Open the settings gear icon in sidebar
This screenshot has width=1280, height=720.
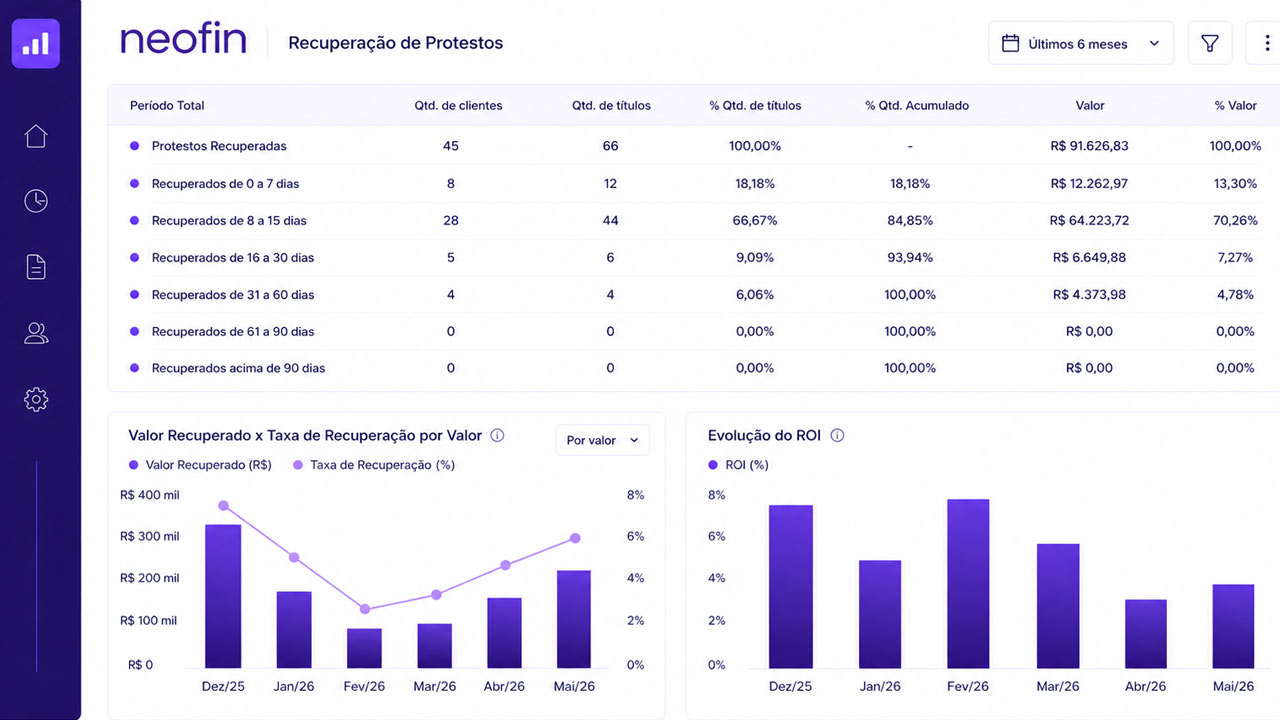tap(36, 399)
